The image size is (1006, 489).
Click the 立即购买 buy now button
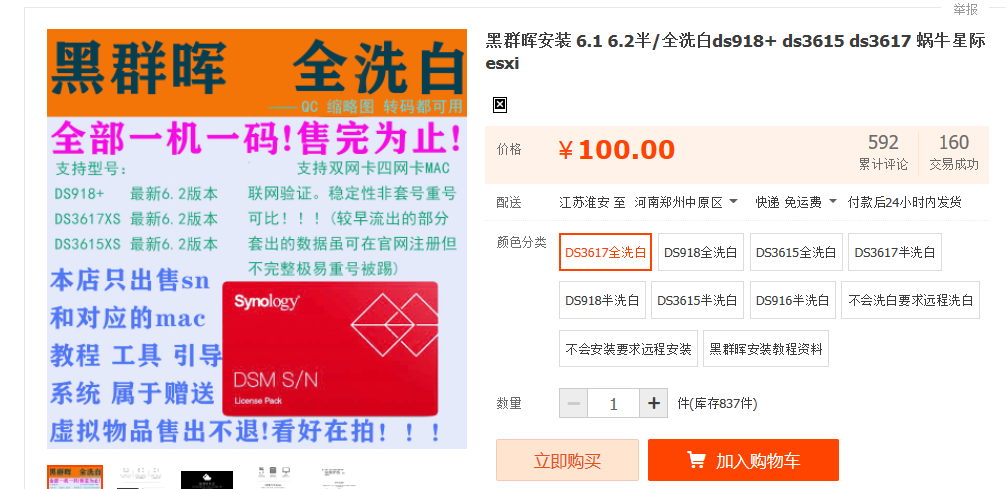[567, 460]
